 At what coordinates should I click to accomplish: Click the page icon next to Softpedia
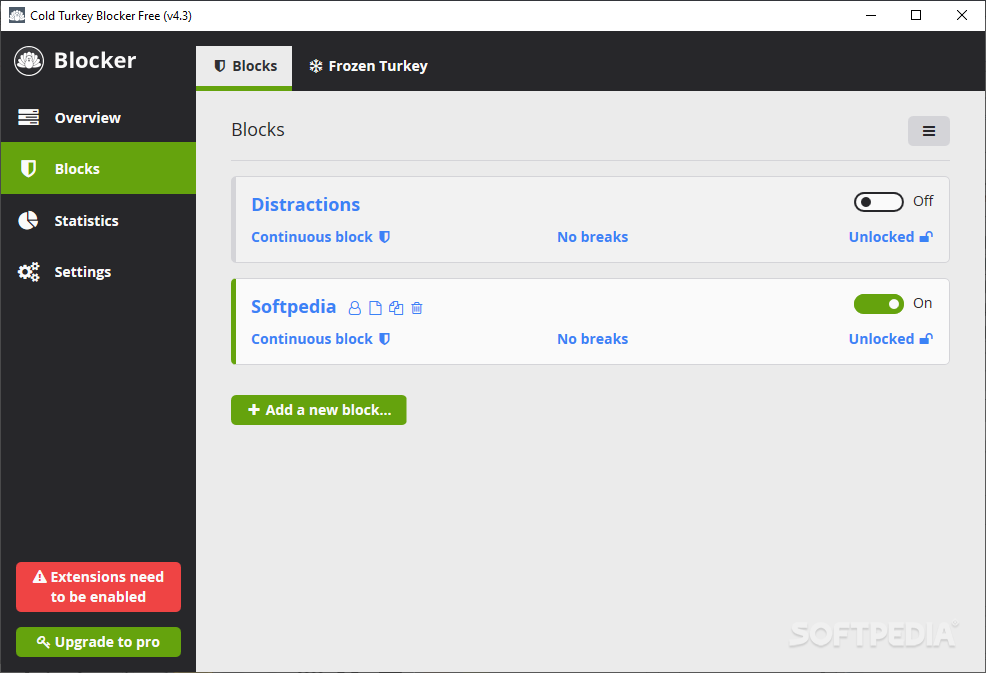point(375,308)
